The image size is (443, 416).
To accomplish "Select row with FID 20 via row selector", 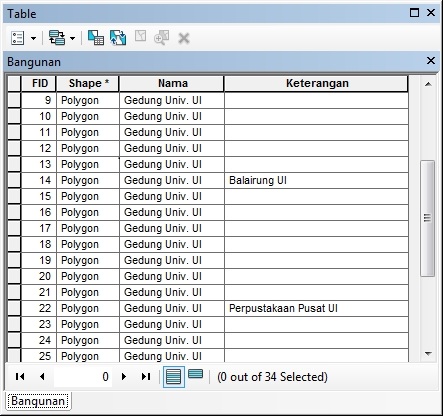I will (x=14, y=276).
